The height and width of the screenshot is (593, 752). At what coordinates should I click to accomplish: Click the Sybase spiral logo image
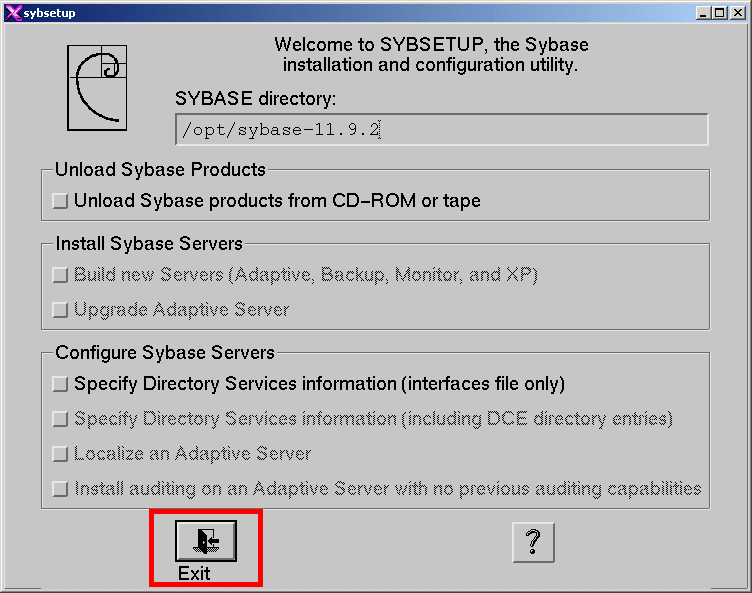coord(97,88)
